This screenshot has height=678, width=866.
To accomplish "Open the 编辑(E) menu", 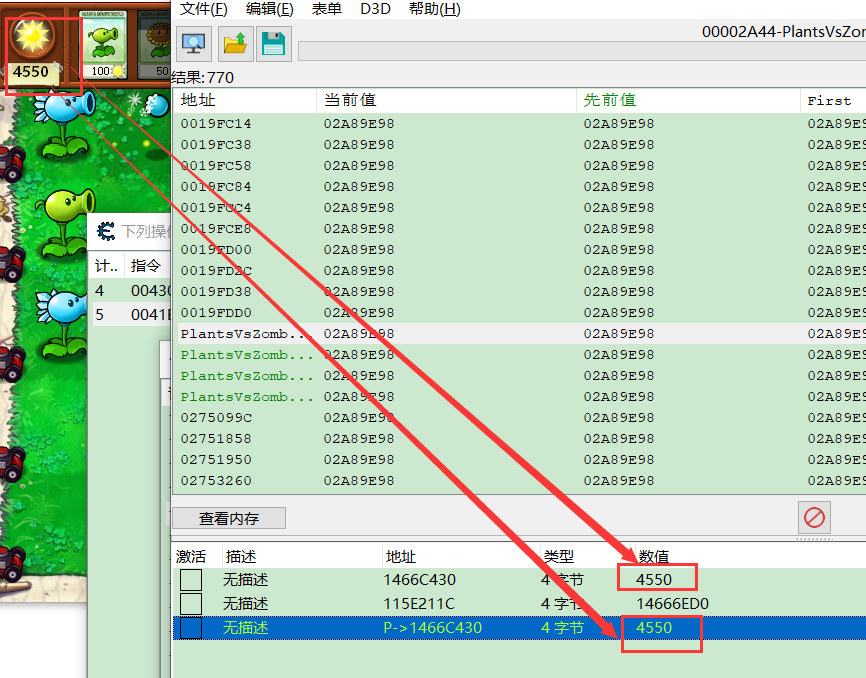I will pos(270,9).
